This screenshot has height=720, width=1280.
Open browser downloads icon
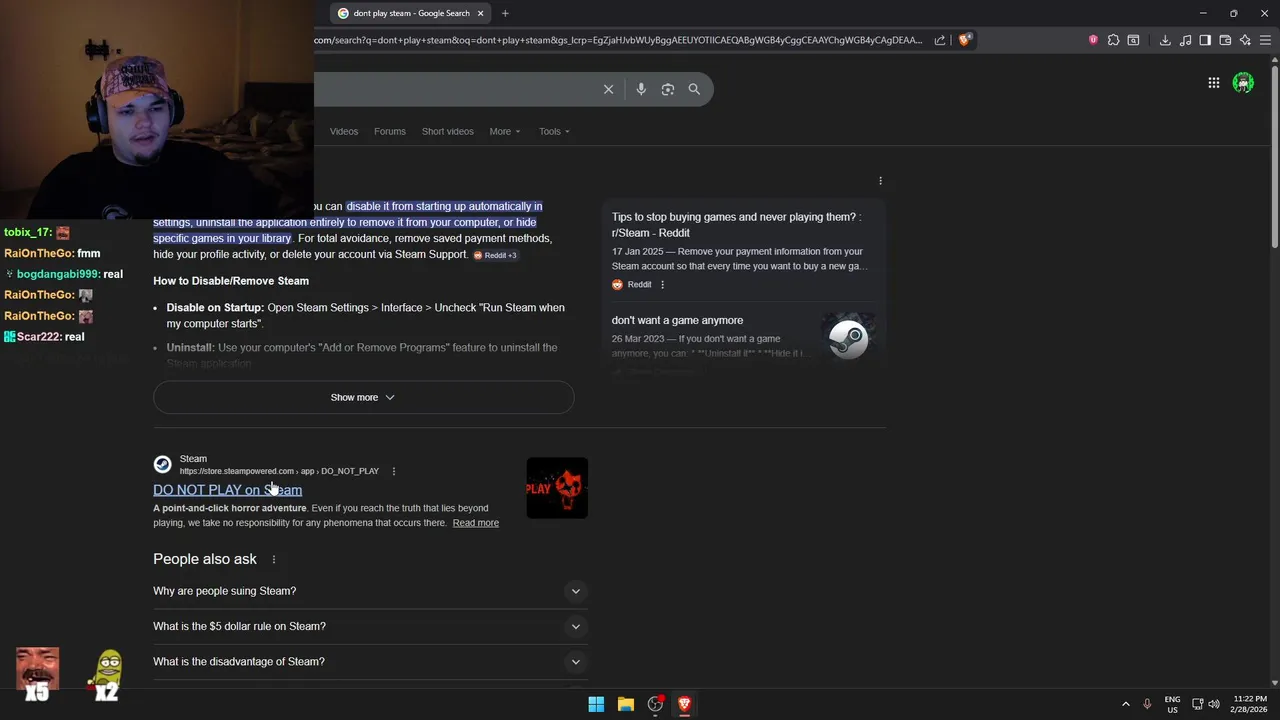(1165, 40)
